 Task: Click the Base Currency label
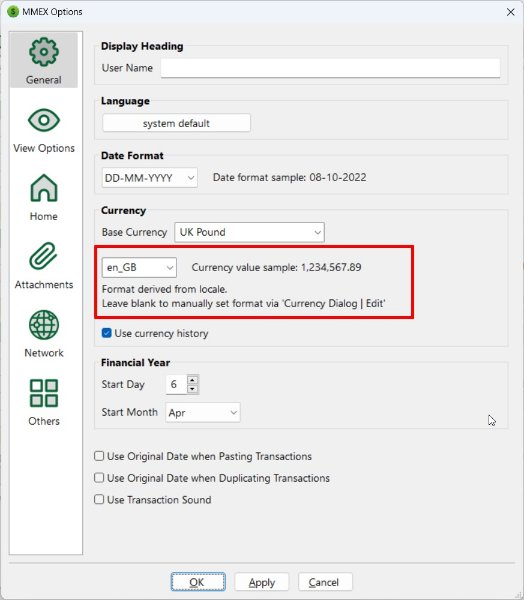[x=134, y=232]
